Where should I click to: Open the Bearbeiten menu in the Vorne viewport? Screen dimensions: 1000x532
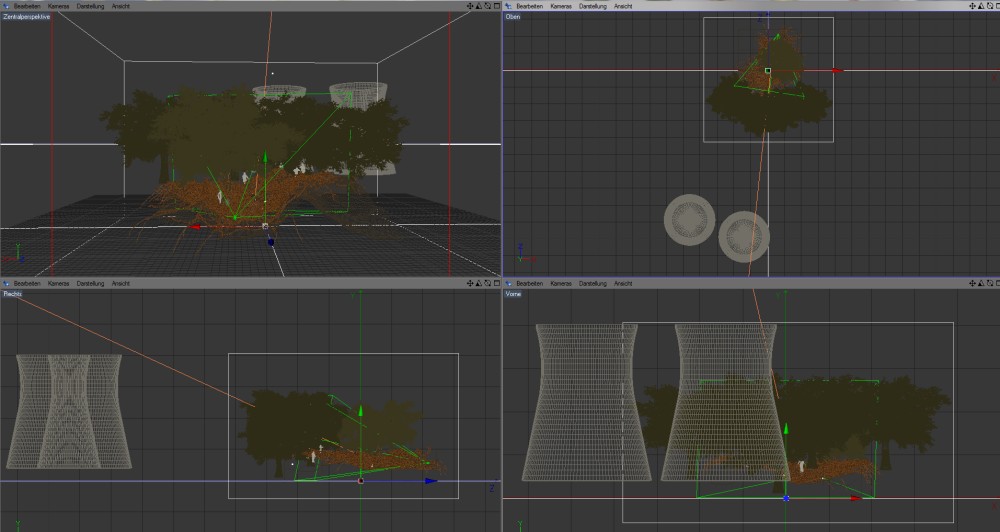coord(529,285)
